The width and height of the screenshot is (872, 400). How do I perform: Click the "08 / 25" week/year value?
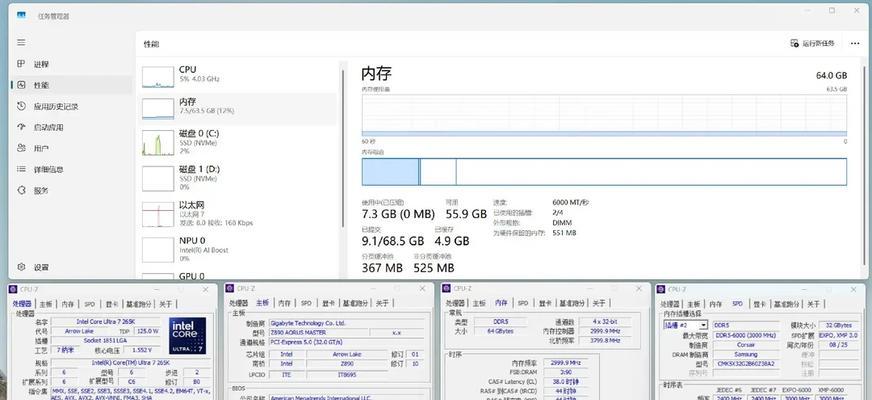pos(839,345)
